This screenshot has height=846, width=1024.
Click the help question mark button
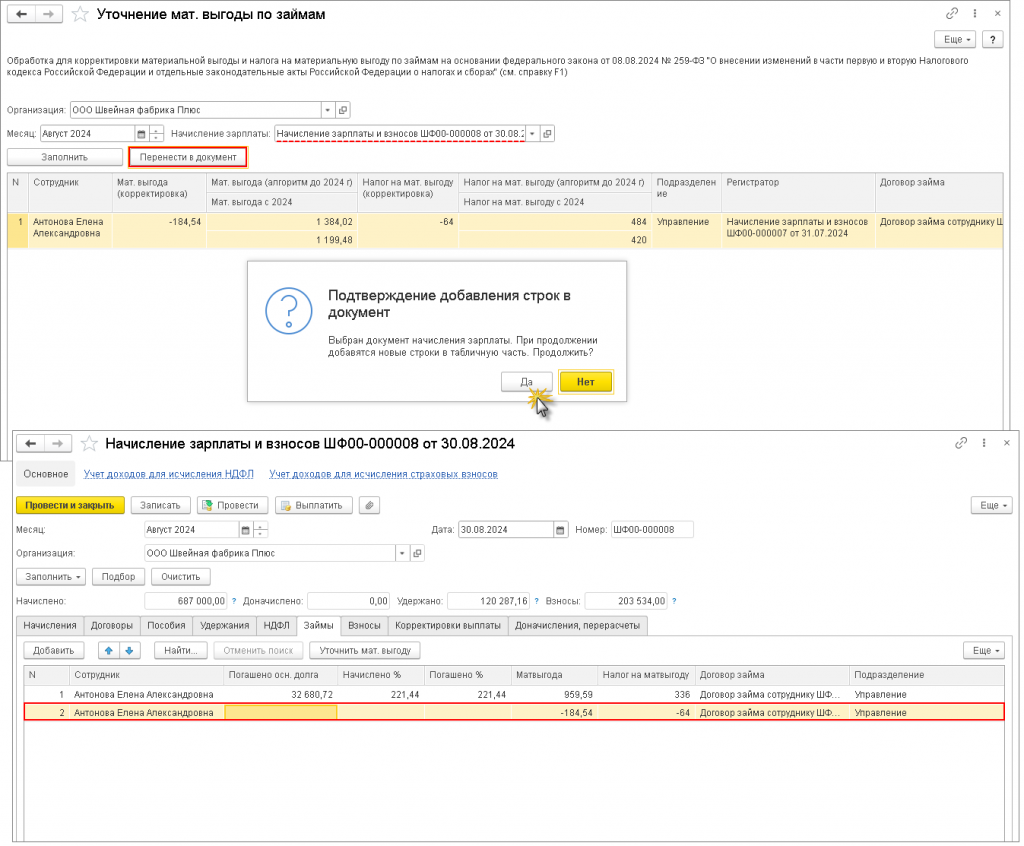coord(992,40)
